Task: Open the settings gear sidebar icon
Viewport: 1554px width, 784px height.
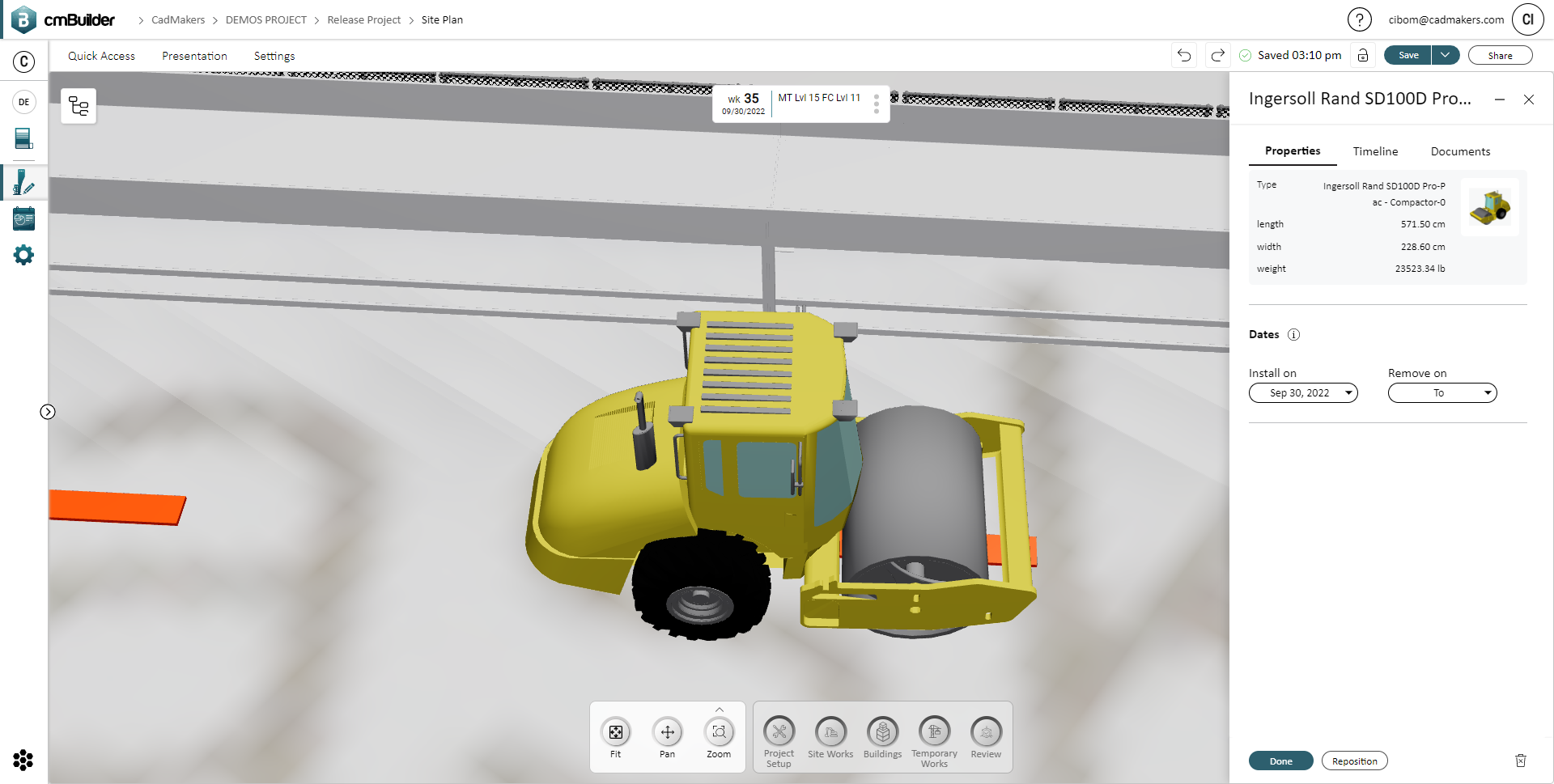Action: coord(23,255)
